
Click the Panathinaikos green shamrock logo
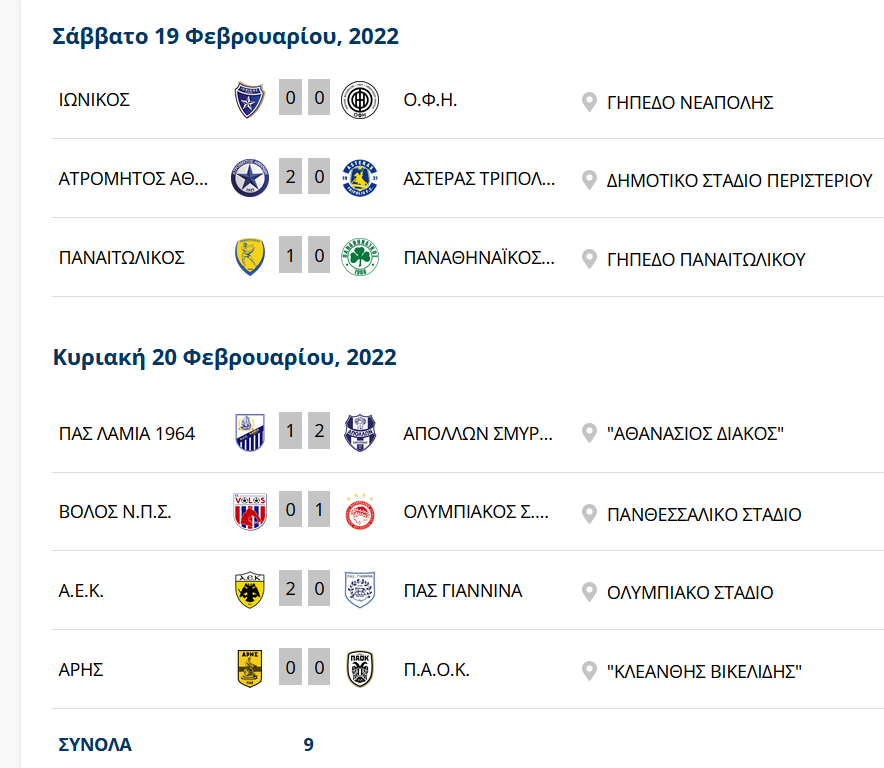pyautogui.click(x=360, y=257)
